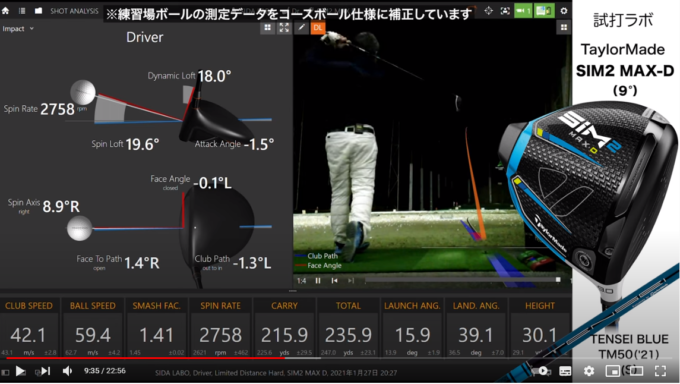Click the swing video scrub bar
The height and width of the screenshot is (384, 680).
click(462, 280)
